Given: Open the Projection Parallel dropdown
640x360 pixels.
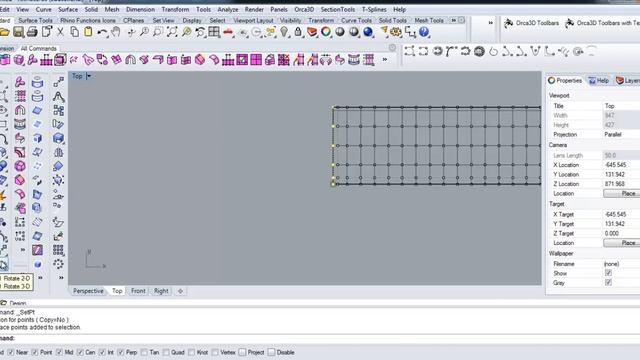Looking at the screenshot, I should (x=621, y=134).
